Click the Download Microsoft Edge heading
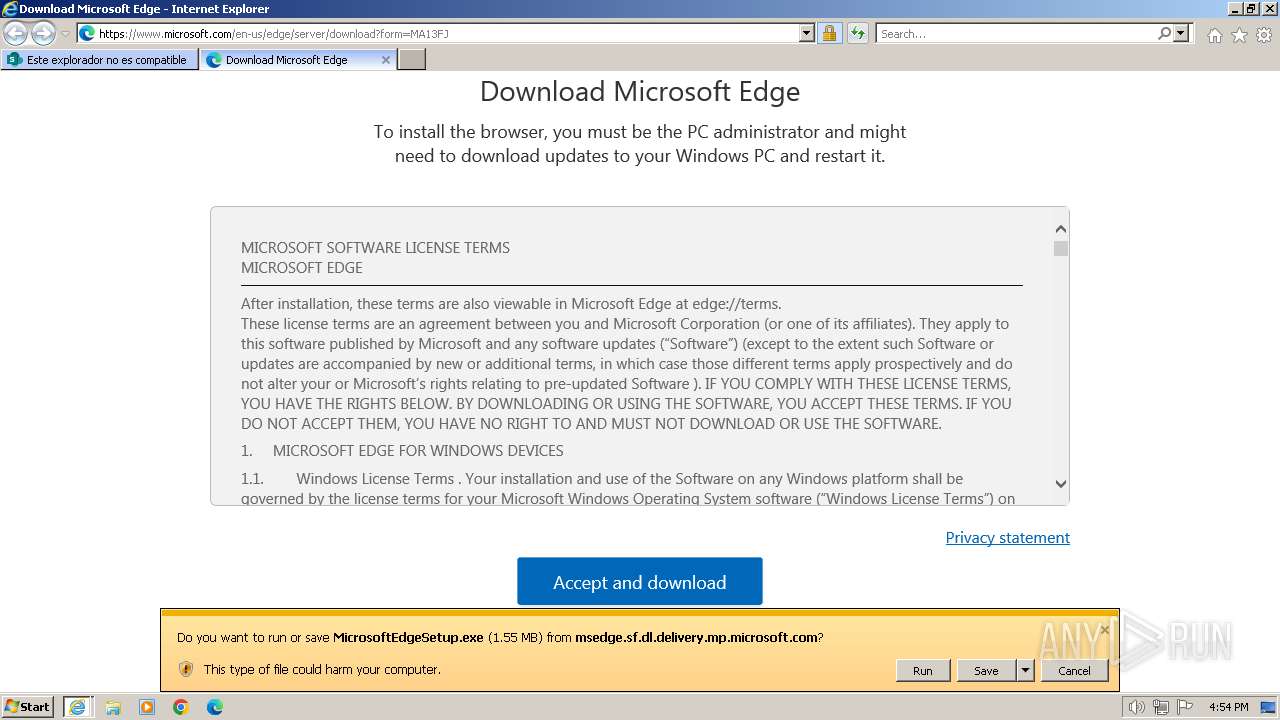 click(640, 91)
